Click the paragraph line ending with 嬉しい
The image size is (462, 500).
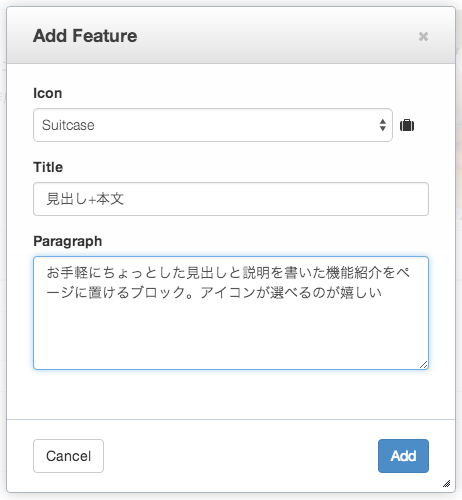(214, 292)
